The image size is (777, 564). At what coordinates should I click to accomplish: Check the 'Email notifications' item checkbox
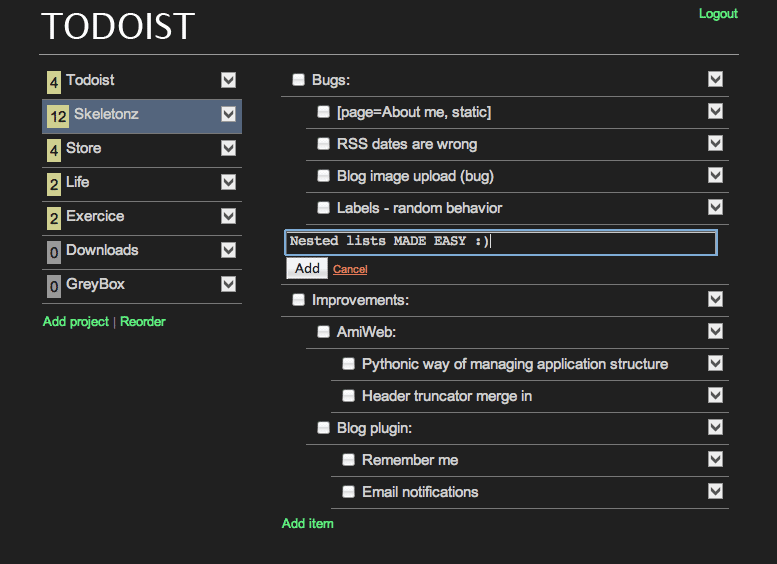pyautogui.click(x=348, y=492)
